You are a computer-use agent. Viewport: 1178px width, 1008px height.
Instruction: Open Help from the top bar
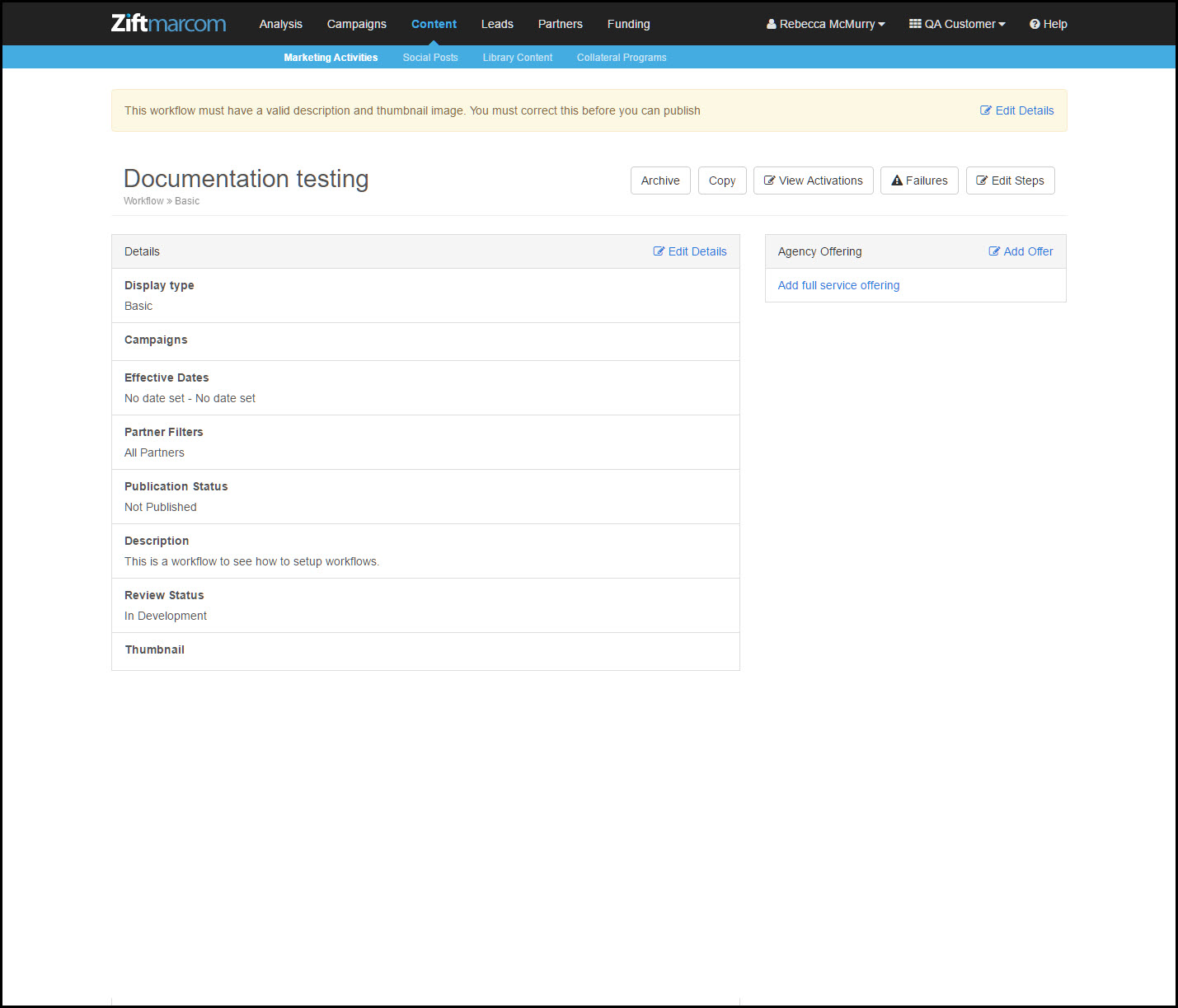pos(1048,24)
